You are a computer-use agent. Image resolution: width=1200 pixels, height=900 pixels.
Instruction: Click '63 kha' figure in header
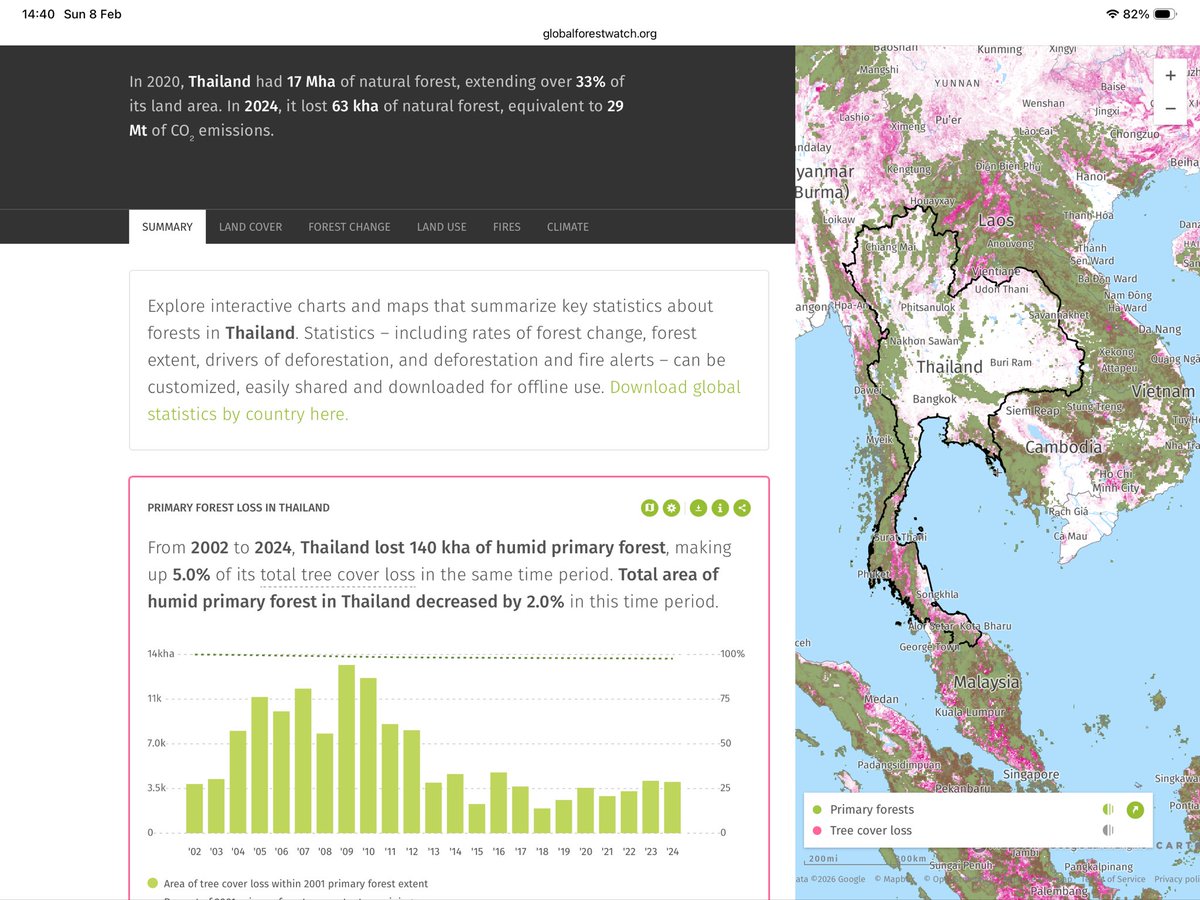point(353,106)
